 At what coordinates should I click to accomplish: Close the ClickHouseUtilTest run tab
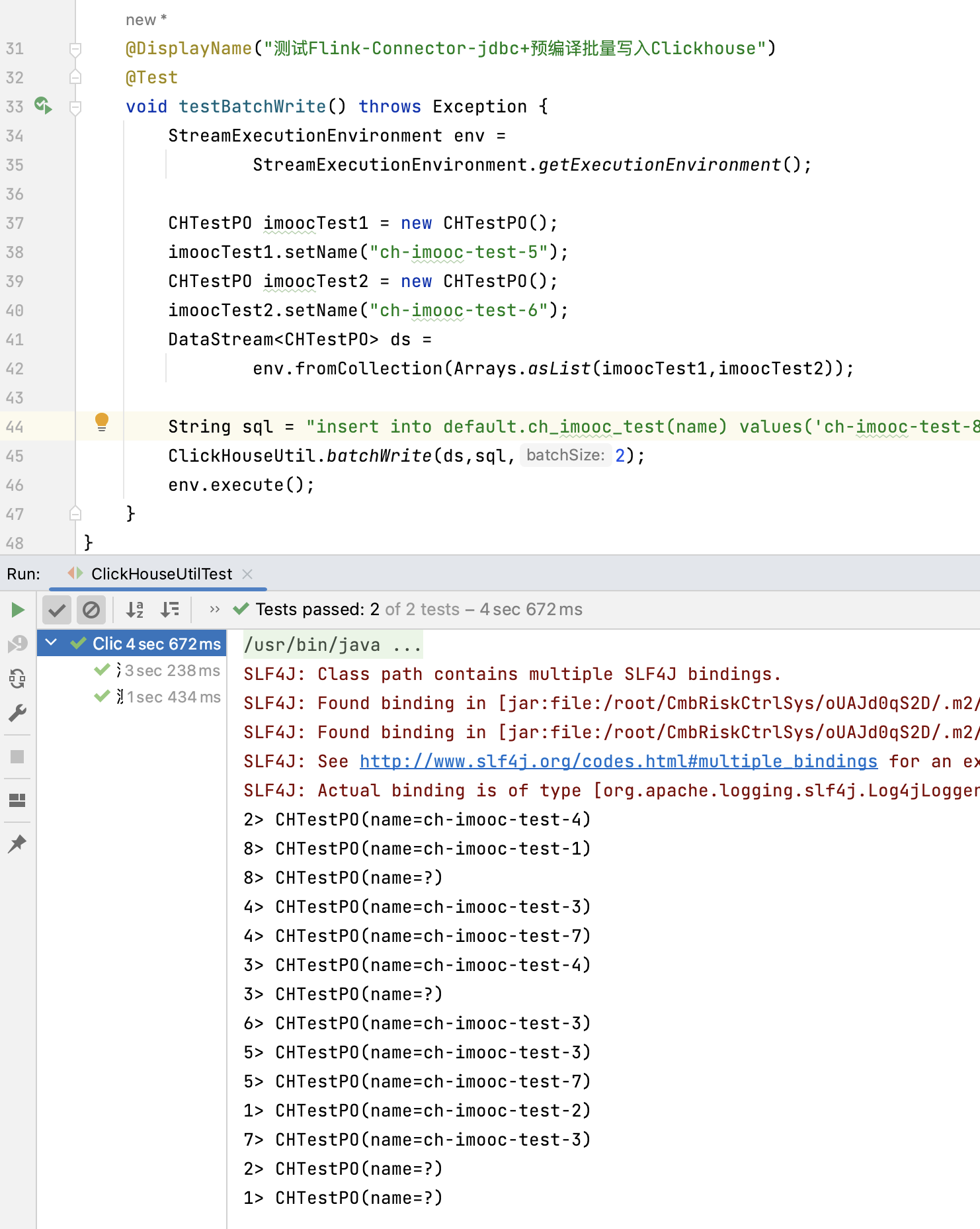click(247, 573)
